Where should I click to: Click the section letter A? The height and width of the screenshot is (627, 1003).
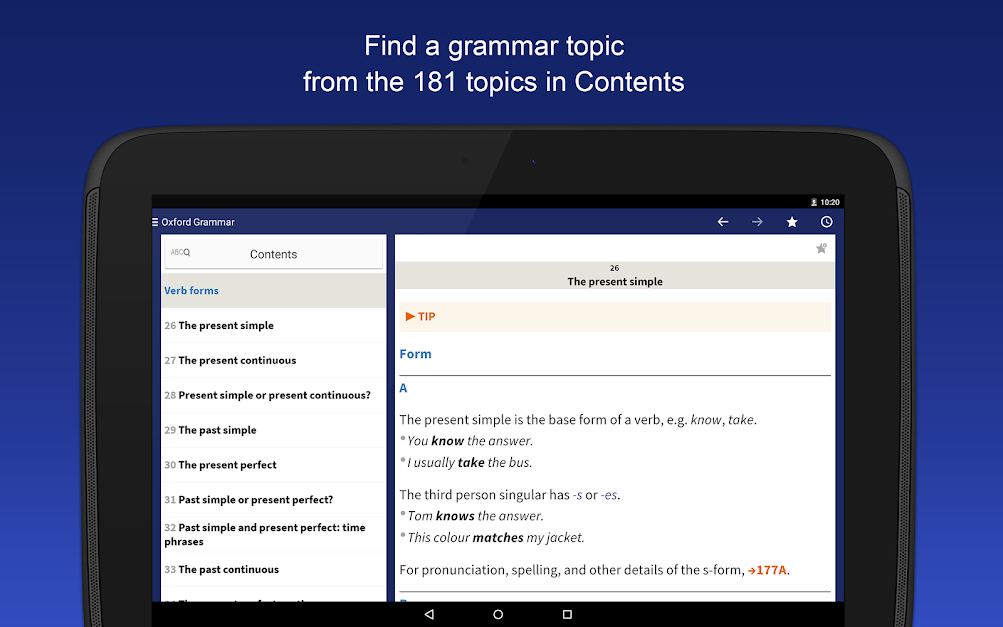pos(403,388)
